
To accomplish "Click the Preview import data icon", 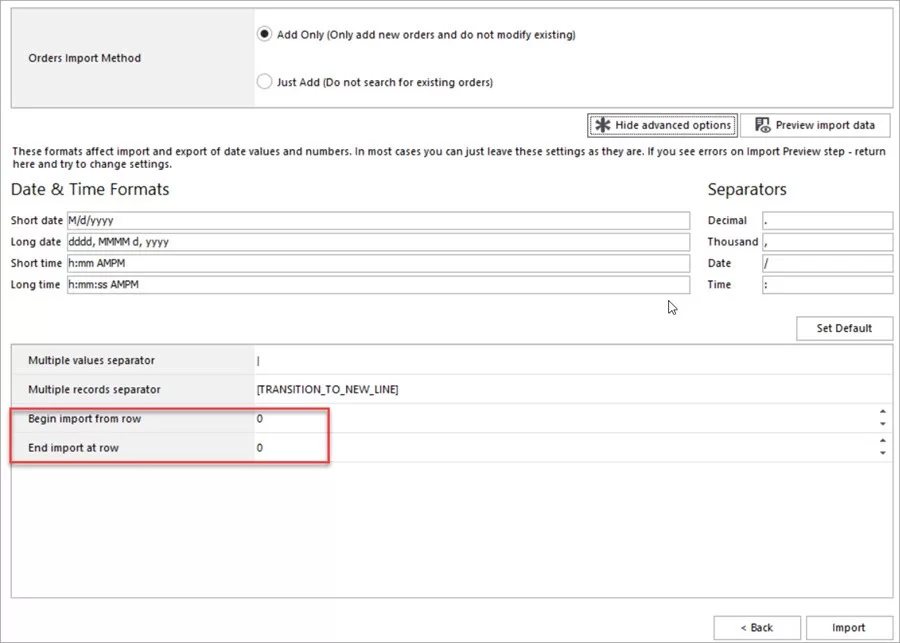I will 764,125.
